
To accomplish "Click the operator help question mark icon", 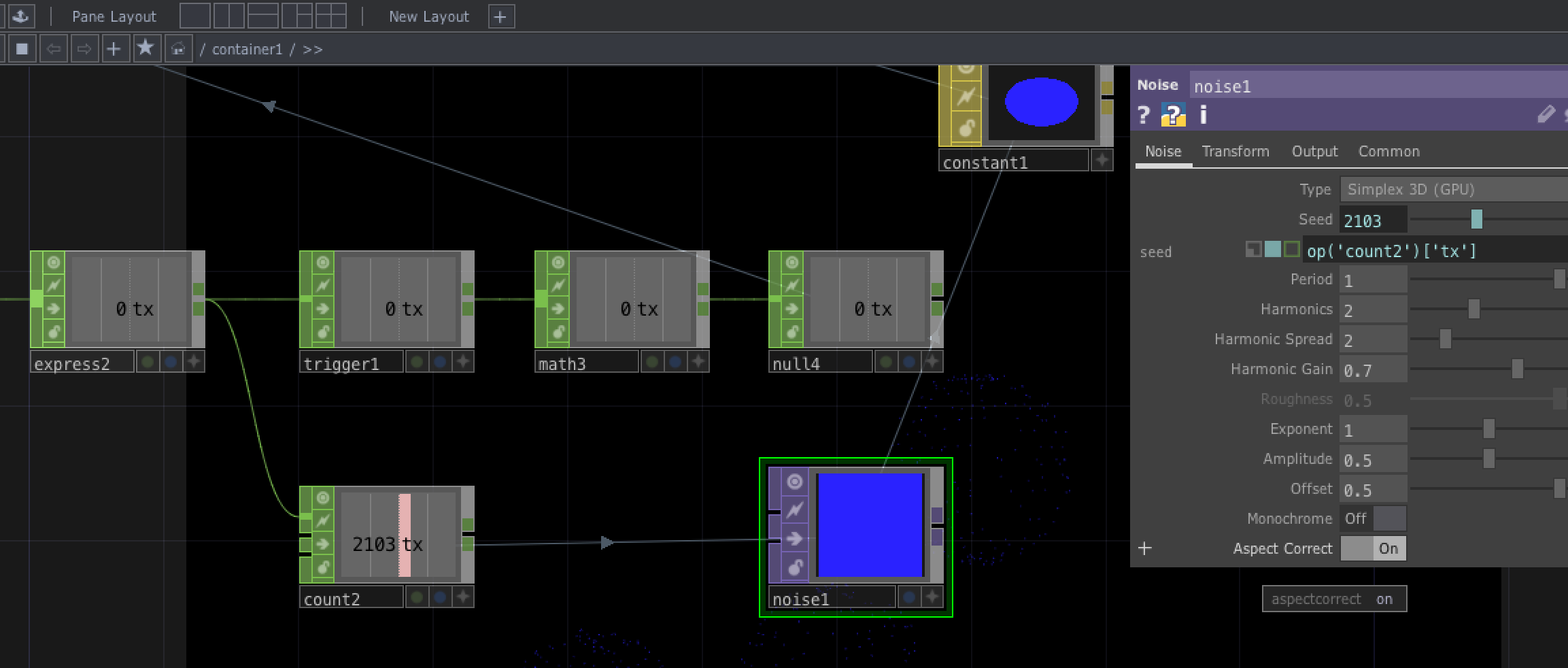I will click(x=1144, y=115).
